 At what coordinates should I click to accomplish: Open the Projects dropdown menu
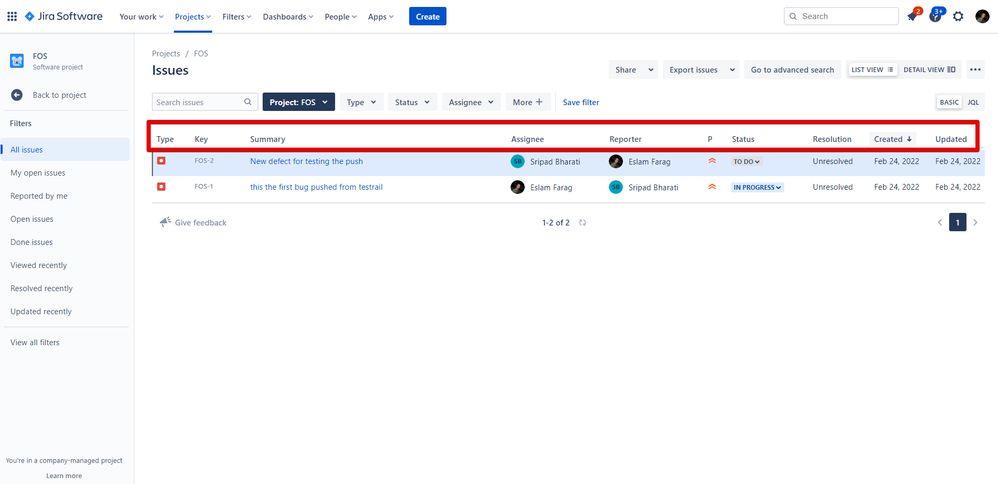coord(193,17)
